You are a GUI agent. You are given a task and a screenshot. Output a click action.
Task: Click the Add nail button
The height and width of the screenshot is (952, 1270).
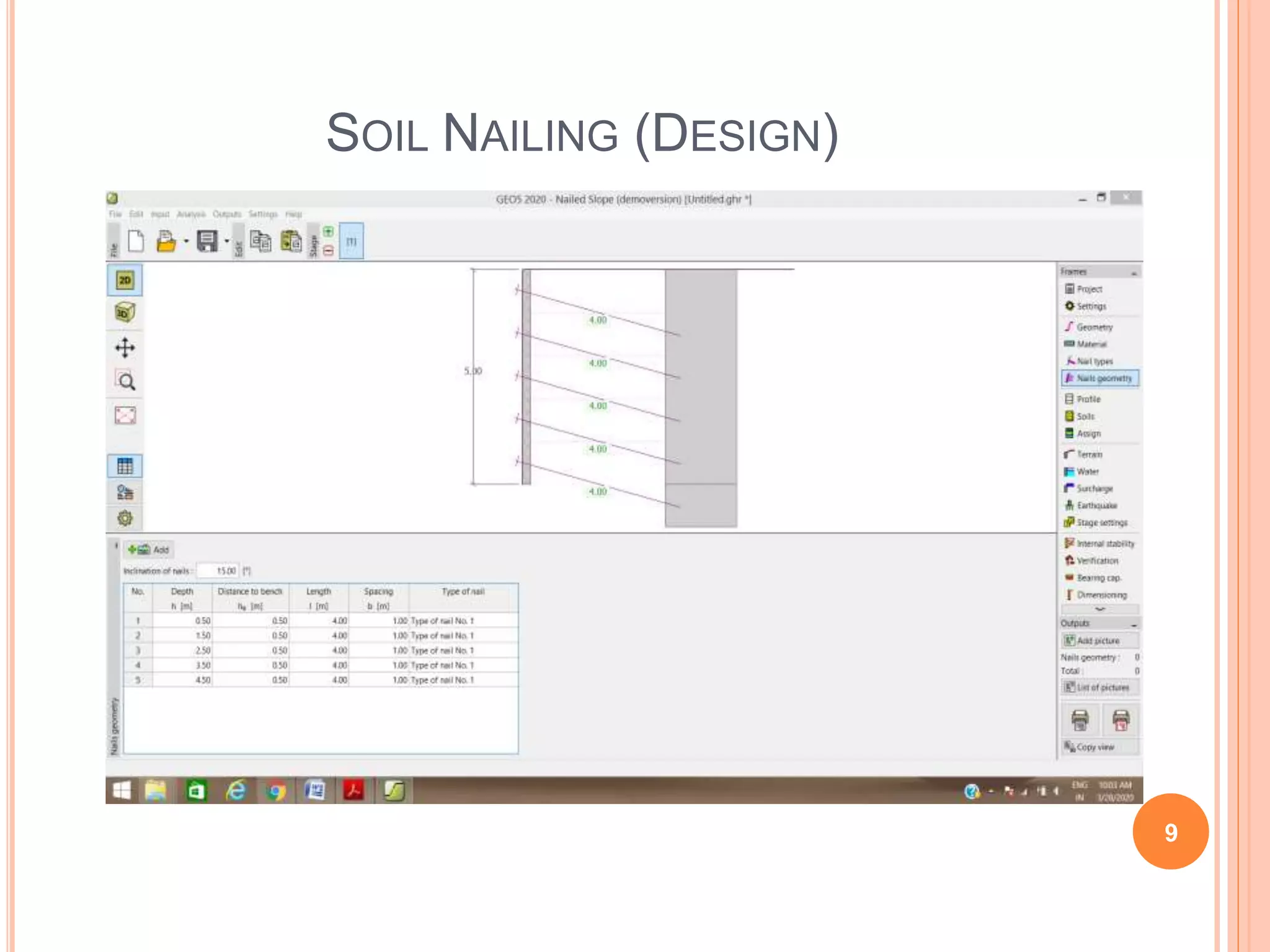[x=149, y=550]
